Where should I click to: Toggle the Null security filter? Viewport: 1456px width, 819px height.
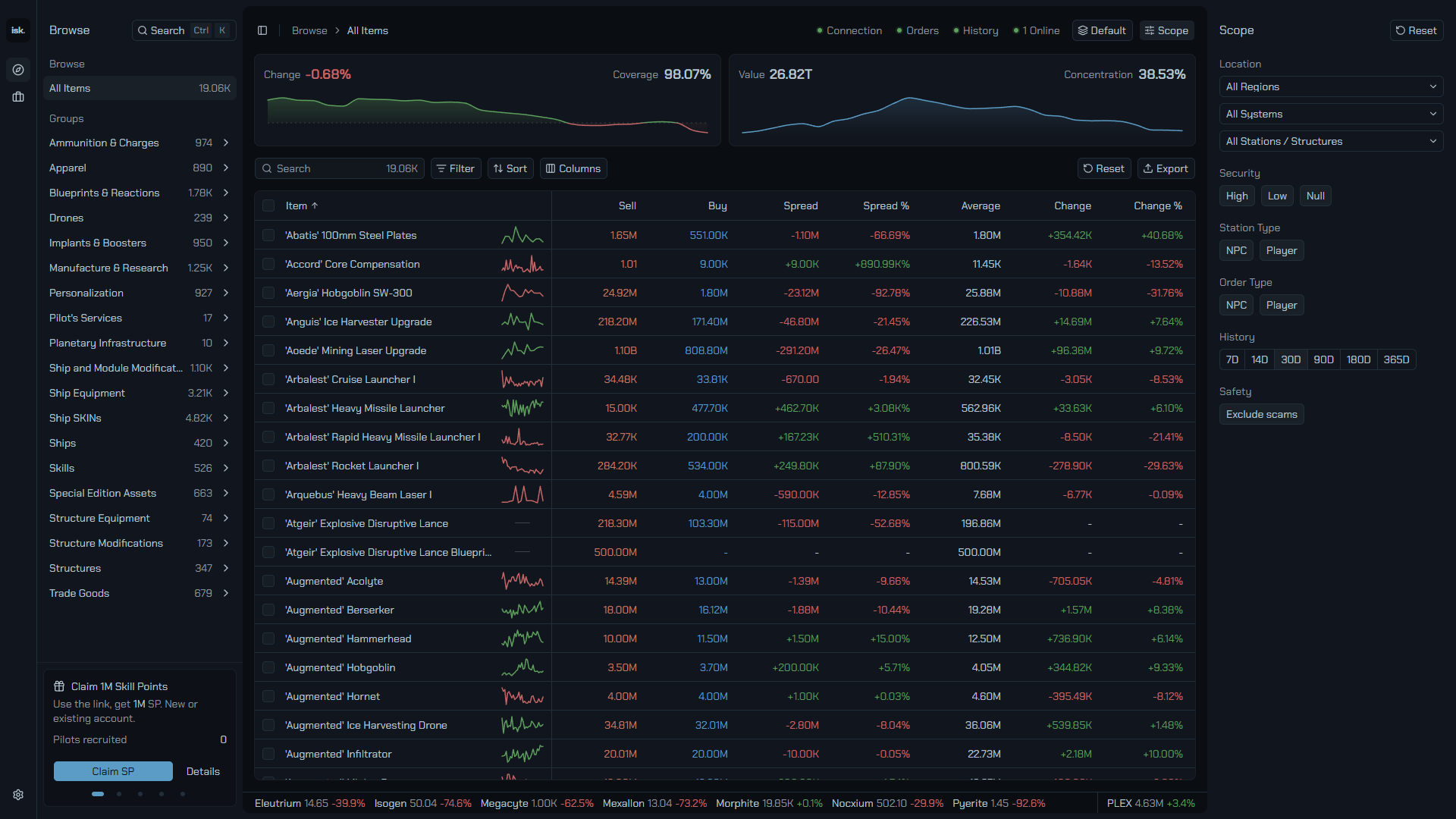(x=1316, y=196)
